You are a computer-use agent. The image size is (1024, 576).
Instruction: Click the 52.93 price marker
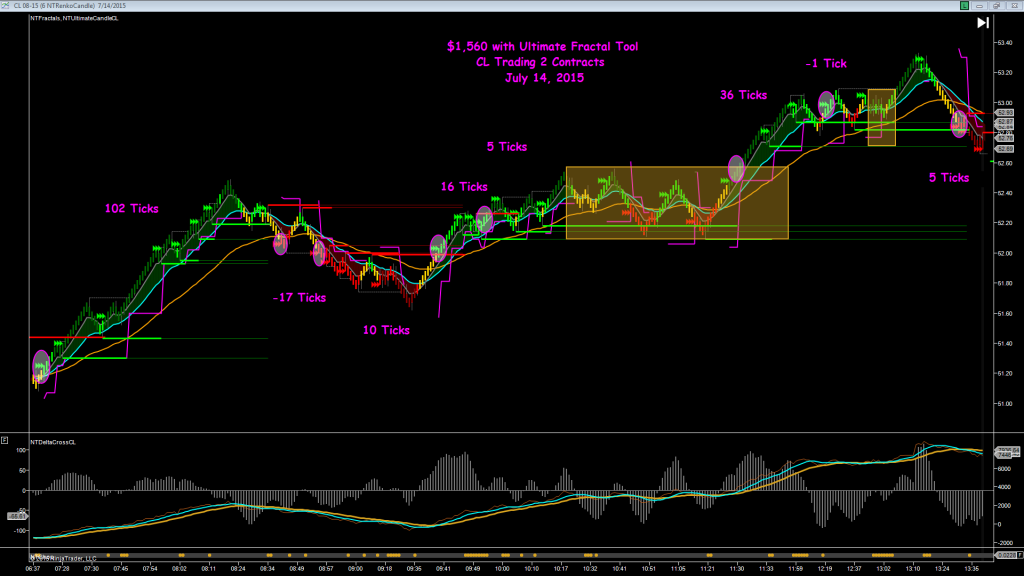click(x=1004, y=113)
